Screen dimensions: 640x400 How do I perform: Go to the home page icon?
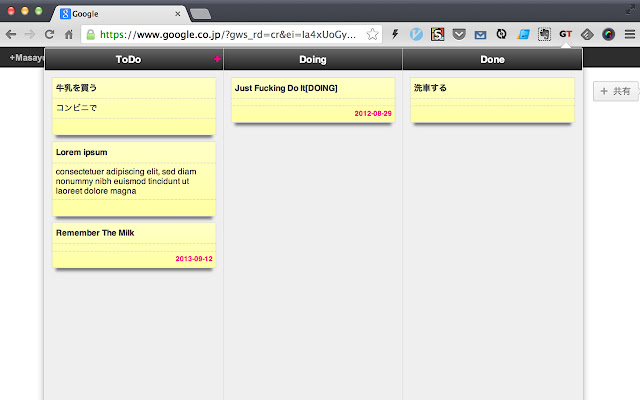(69, 34)
